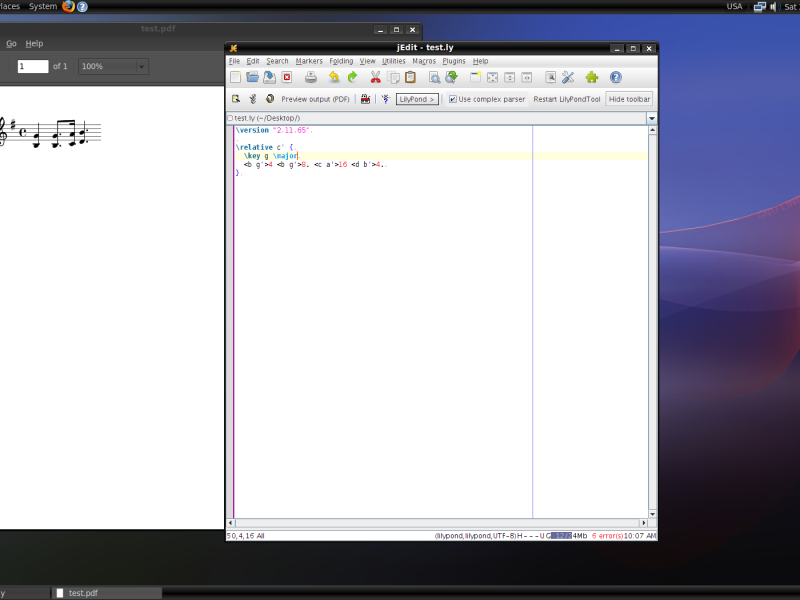Viewport: 800px width, 600px height.
Task: Click the Find magnifier icon
Action: (x=434, y=77)
